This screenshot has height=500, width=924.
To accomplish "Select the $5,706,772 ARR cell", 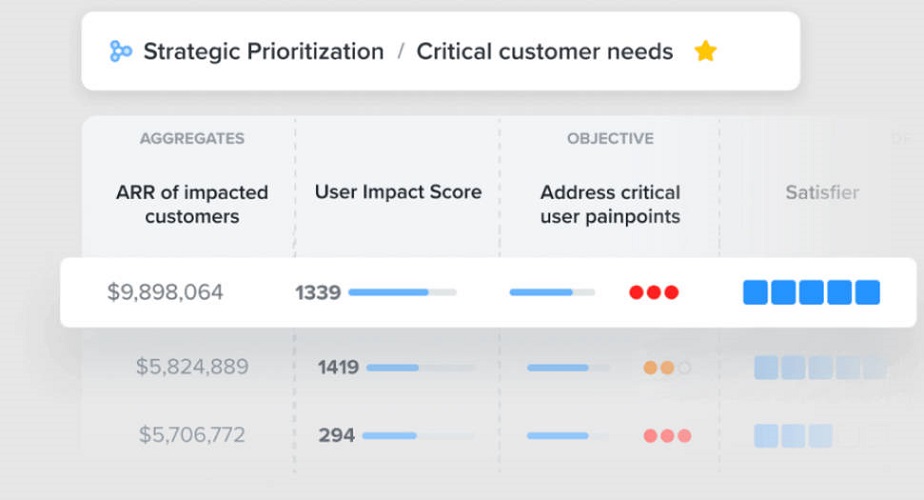I will click(192, 436).
